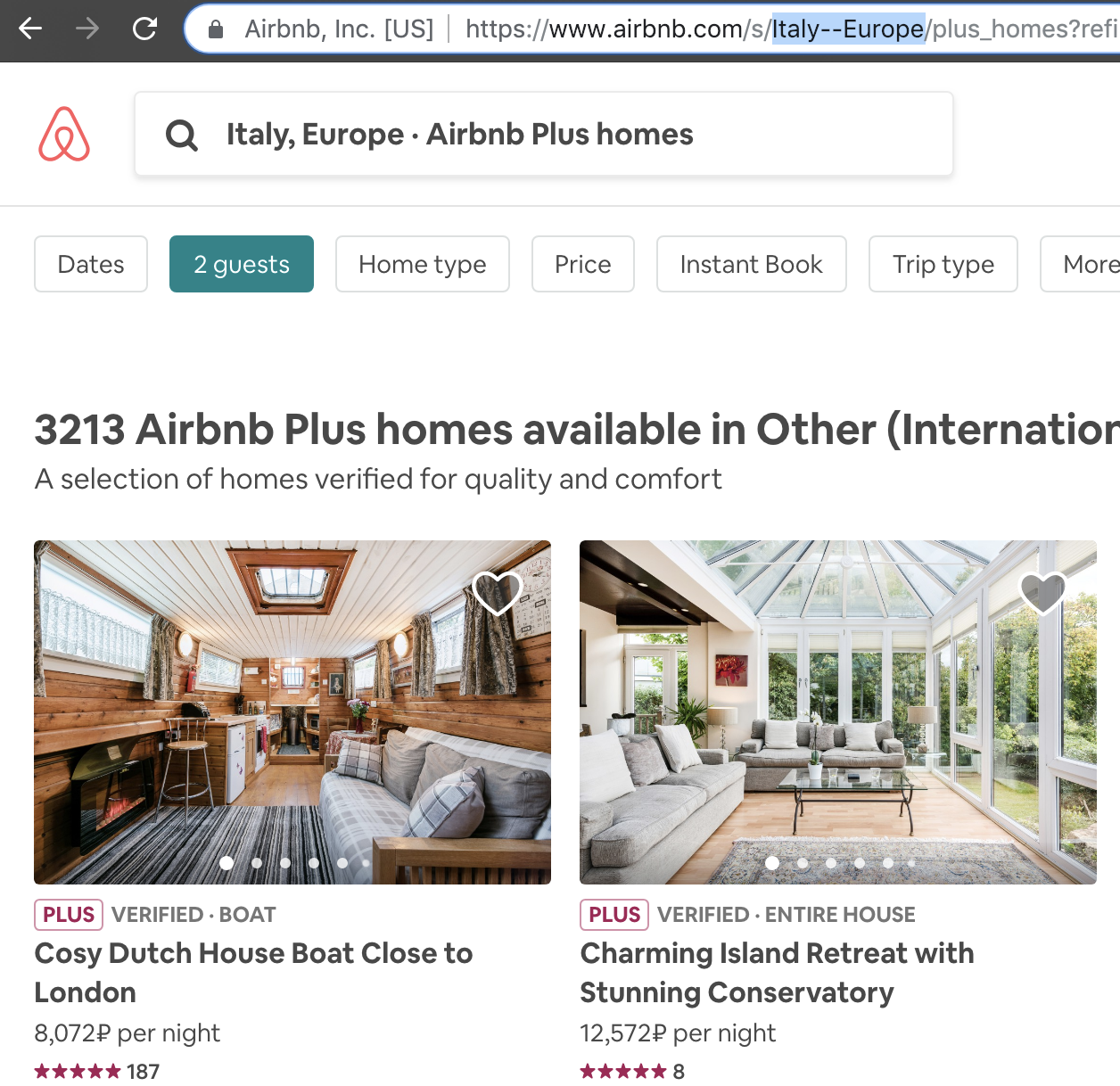The height and width of the screenshot is (1086, 1120).
Task: Open the Dates filter dropdown
Action: coord(91,264)
